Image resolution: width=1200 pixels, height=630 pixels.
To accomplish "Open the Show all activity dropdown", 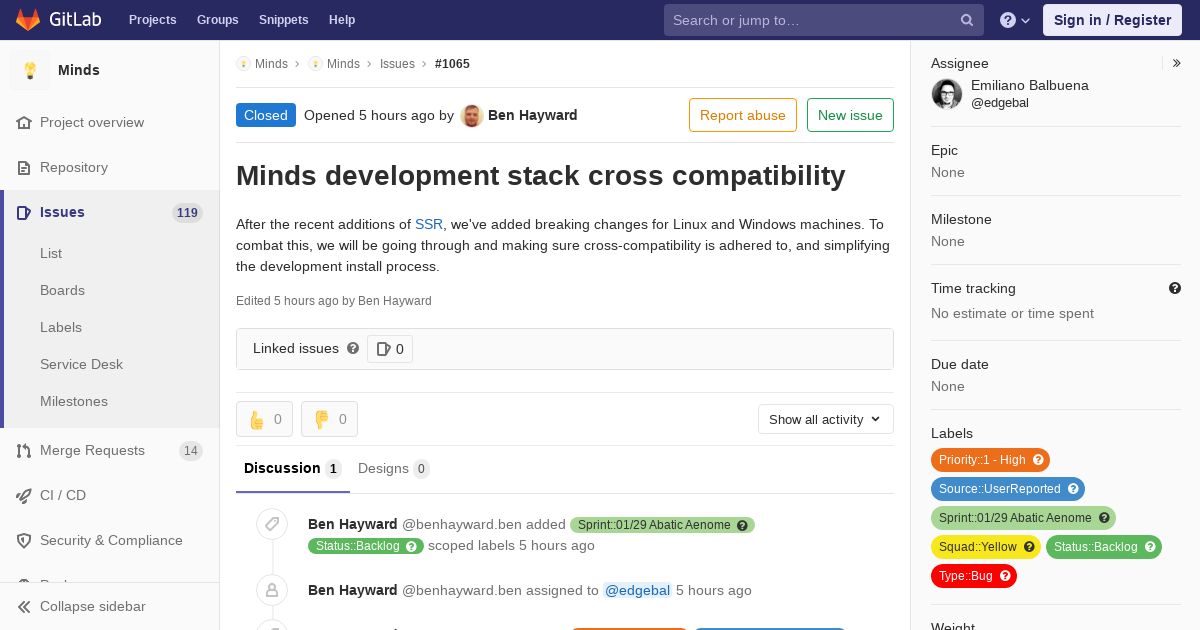I will tap(825, 419).
